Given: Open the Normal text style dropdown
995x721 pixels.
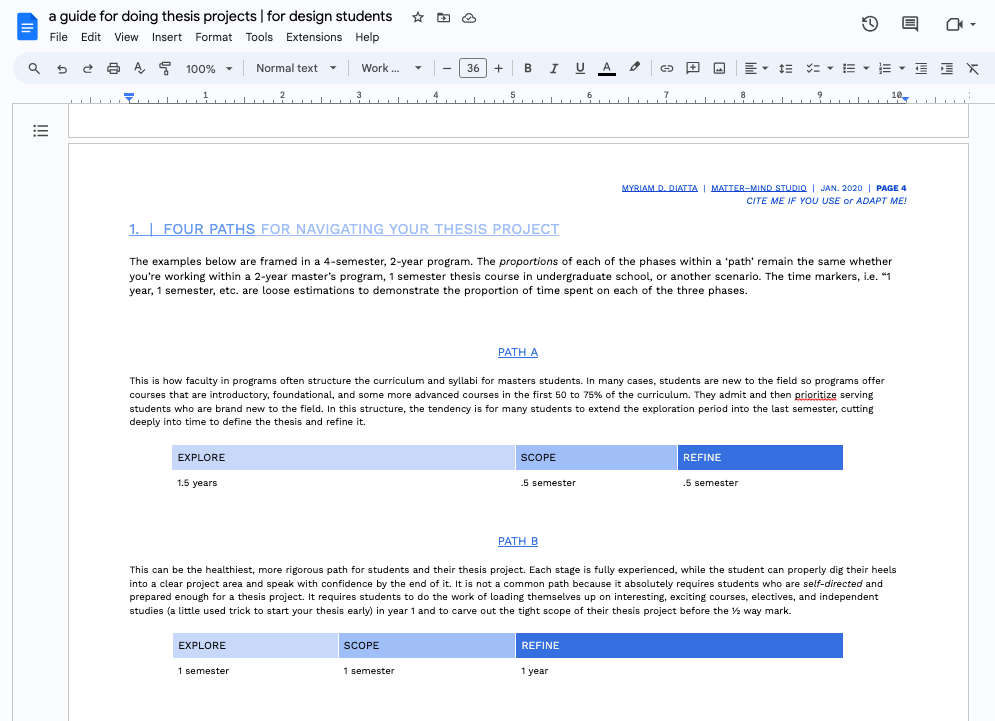Looking at the screenshot, I should [294, 68].
